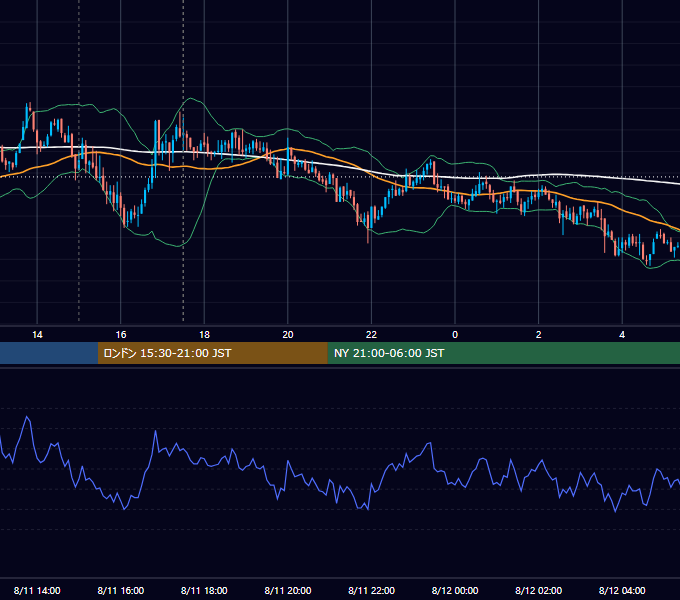Click the 8/12 00:00 date label
This screenshot has height=600, width=680.
[x=455, y=590]
